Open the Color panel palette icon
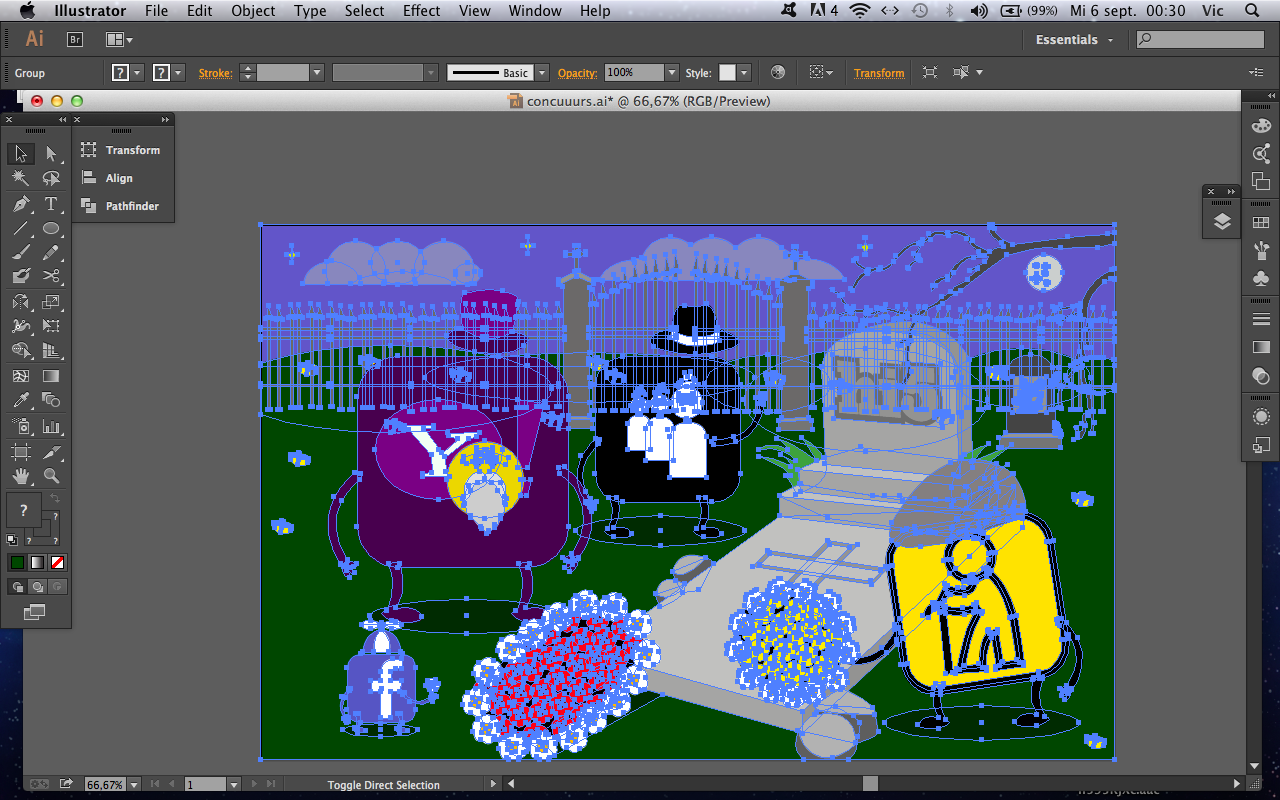Screen dimensions: 1280x800 tap(1261, 126)
